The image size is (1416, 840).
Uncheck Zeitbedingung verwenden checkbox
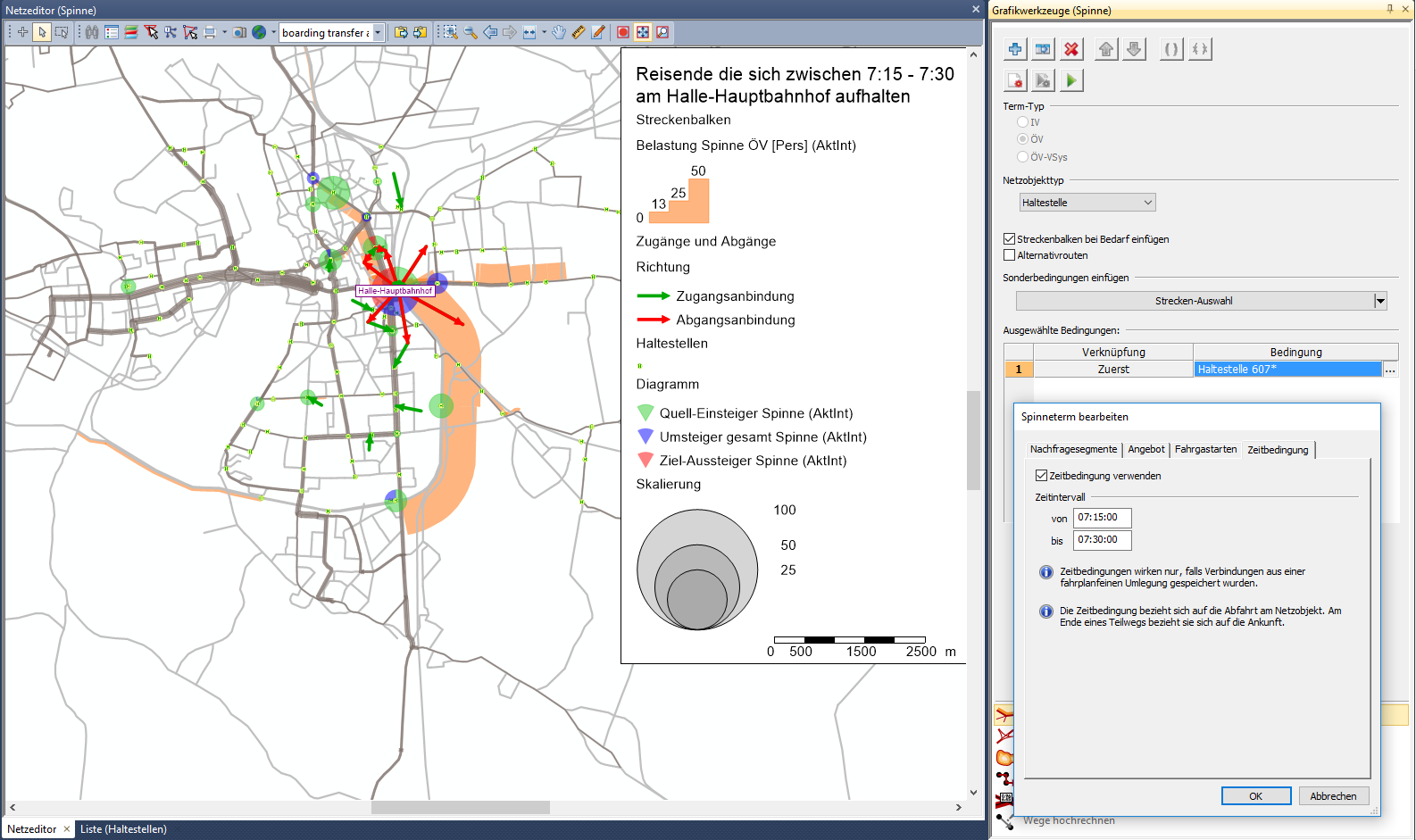point(1041,476)
